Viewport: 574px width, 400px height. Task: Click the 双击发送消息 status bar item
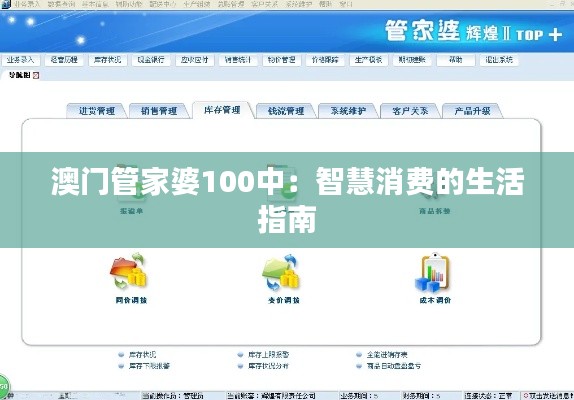pos(548,396)
